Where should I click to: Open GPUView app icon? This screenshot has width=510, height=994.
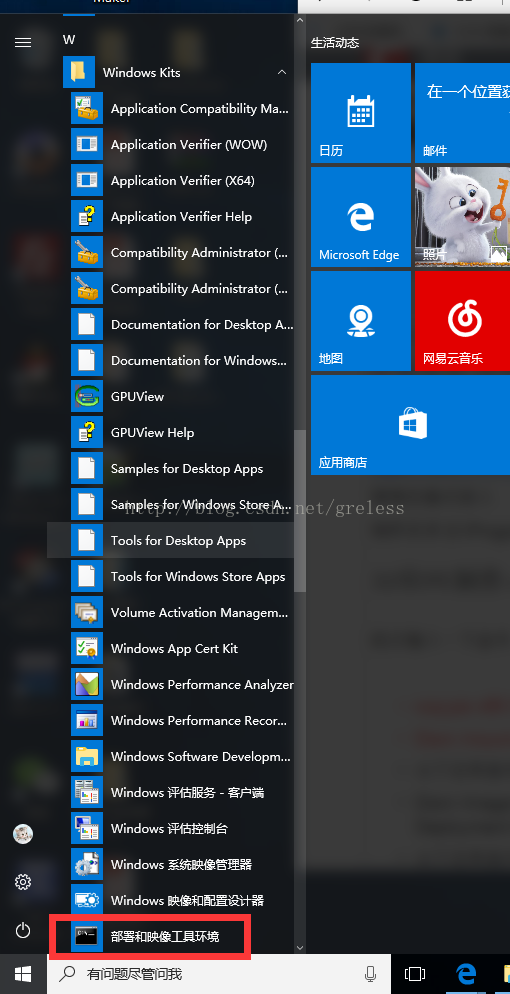[x=87, y=397]
